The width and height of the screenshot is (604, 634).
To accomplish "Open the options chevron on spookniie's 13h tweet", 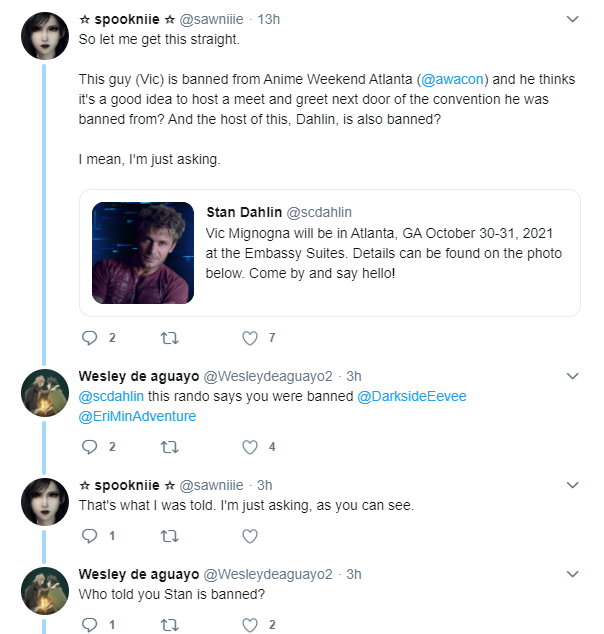I will tap(572, 19).
